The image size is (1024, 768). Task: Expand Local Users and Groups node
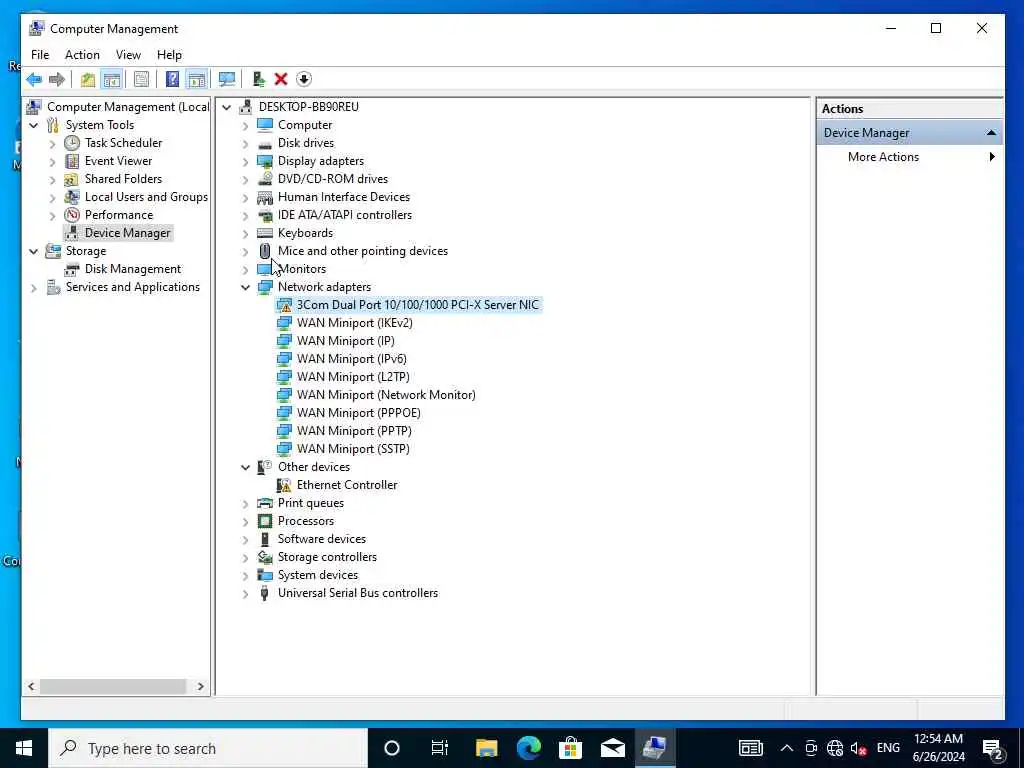click(53, 197)
